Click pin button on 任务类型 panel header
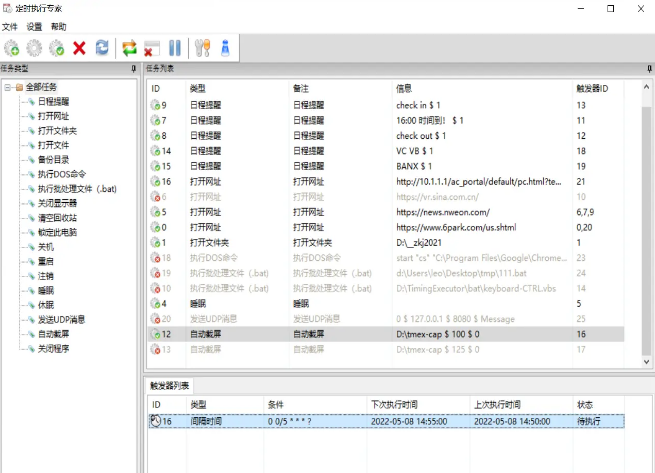This screenshot has width=655, height=473. [133, 69]
